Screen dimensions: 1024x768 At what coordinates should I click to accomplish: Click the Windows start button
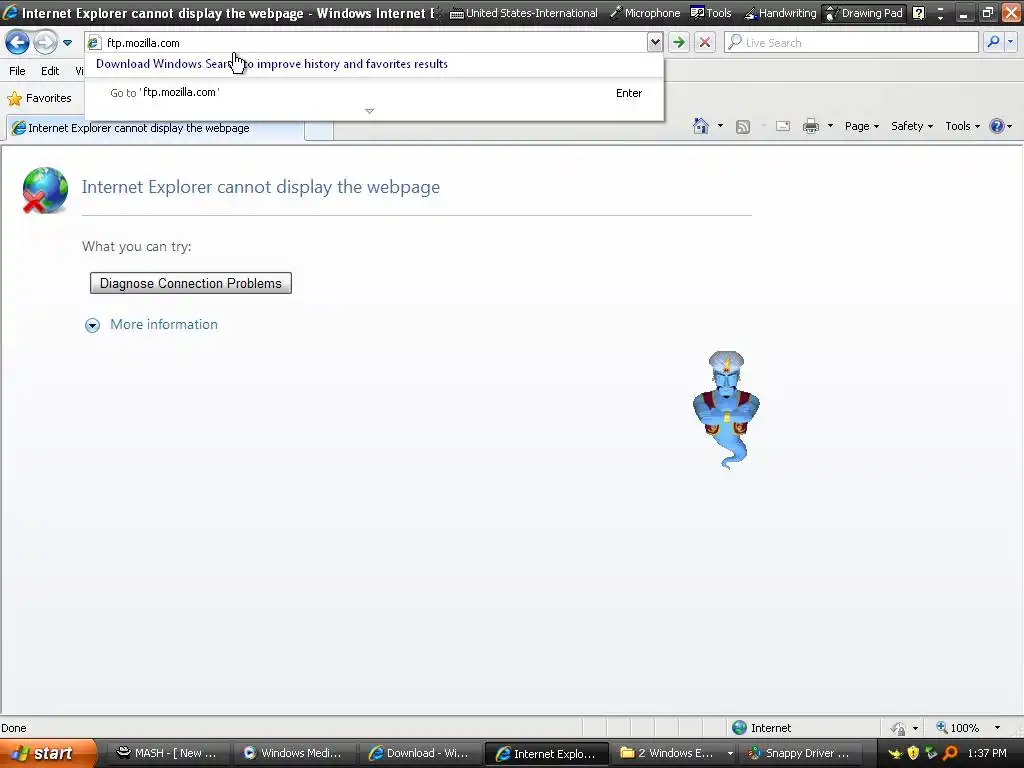point(48,753)
